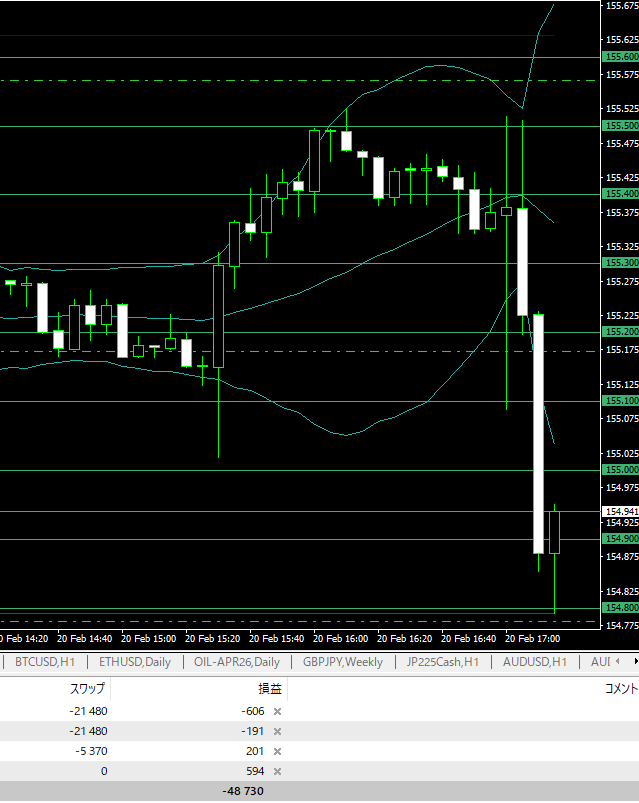The image size is (639, 803).
Task: Switch to GBPJPY,Weekly chart tab
Action: [342, 662]
